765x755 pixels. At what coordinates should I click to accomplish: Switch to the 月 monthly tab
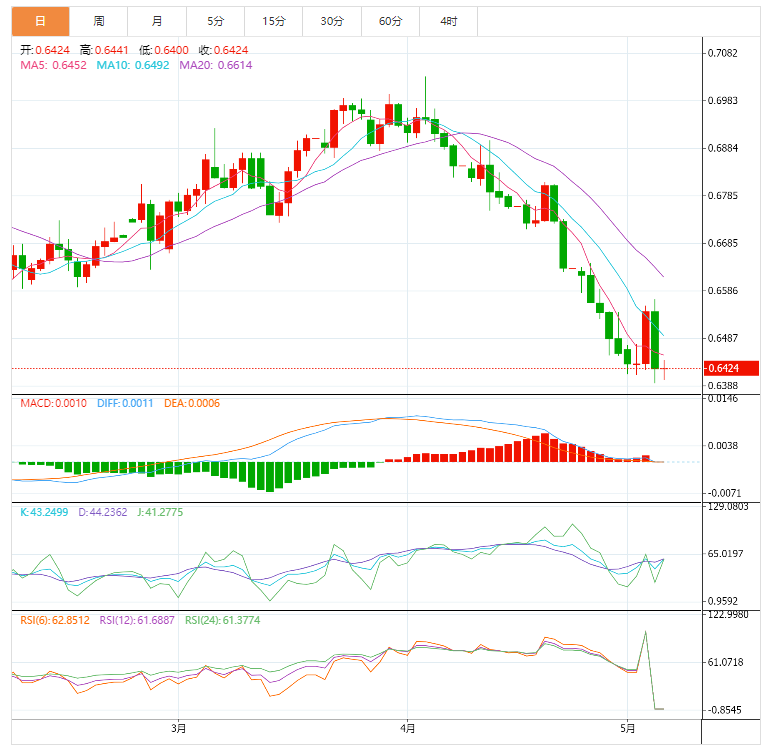tap(157, 21)
